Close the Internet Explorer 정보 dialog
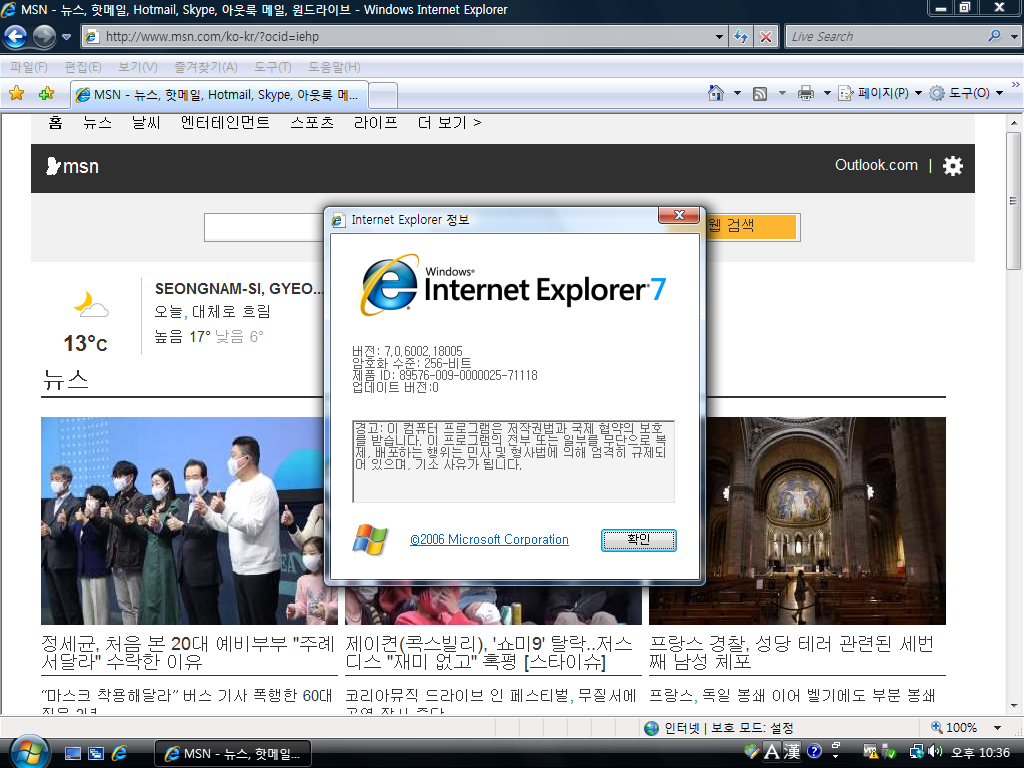This screenshot has height=768, width=1024. pos(679,215)
